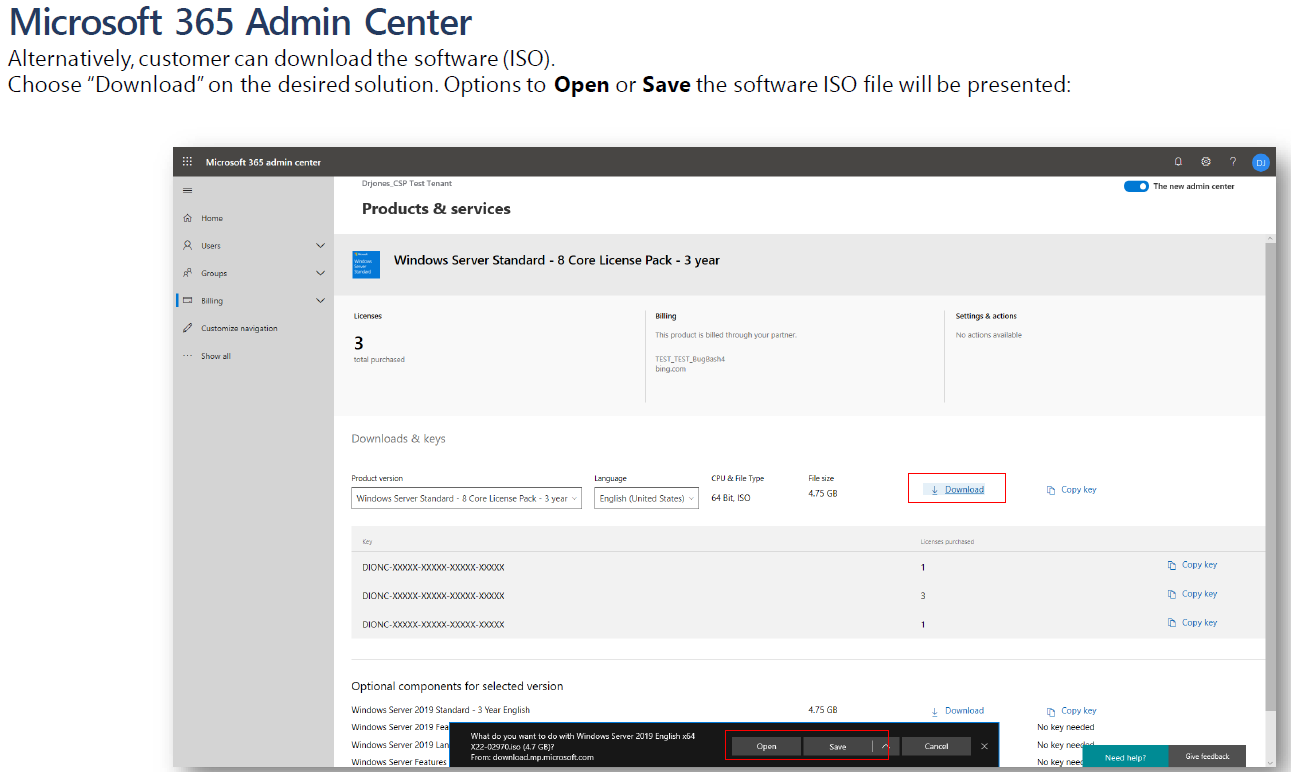Click the highlighted Download link
The width and height of the screenshot is (1291, 772).
click(x=957, y=489)
